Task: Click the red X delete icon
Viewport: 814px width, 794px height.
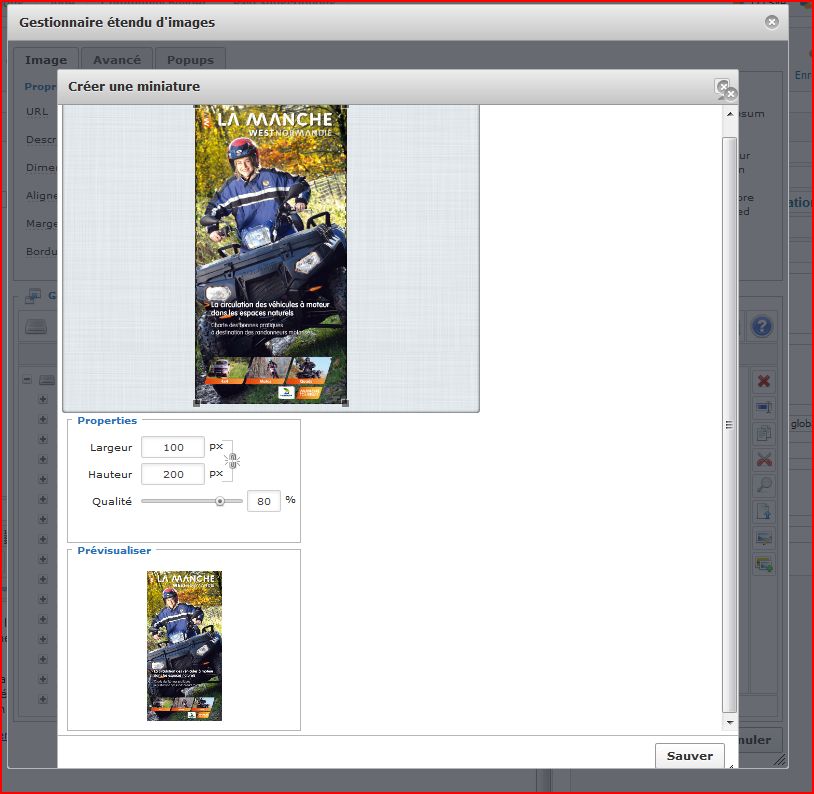Action: point(764,381)
